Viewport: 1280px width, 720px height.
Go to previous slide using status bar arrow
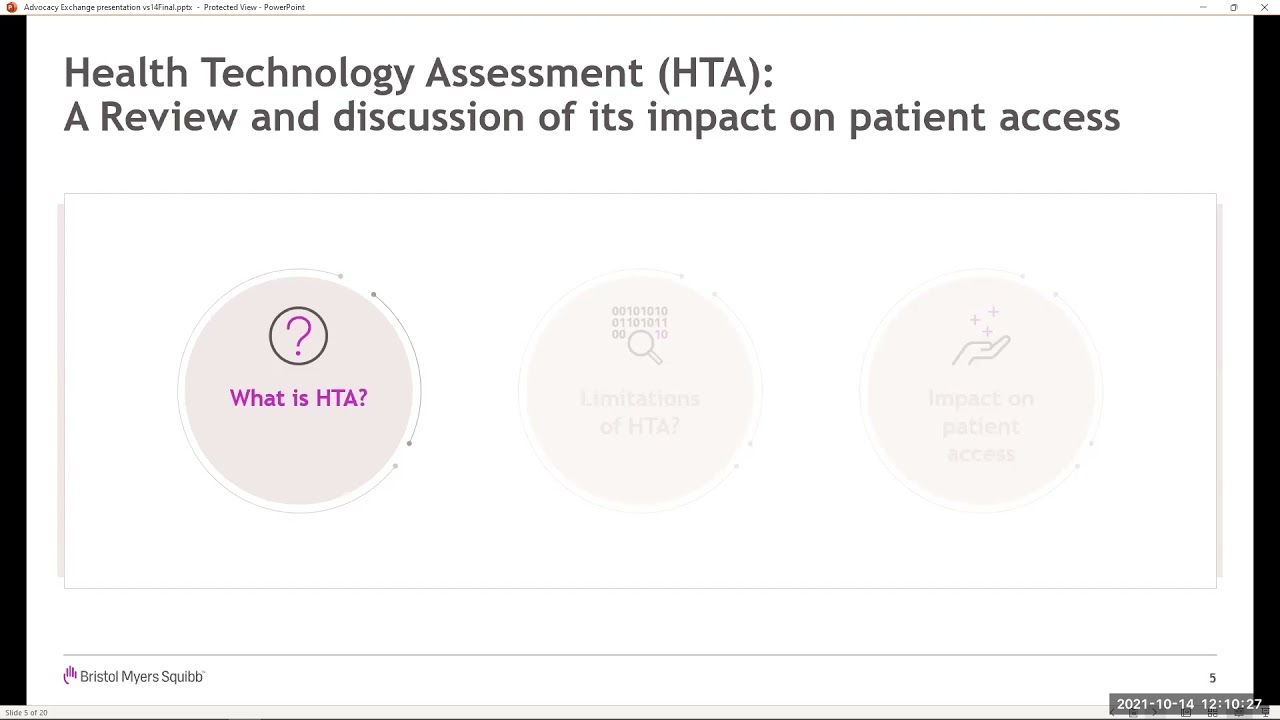[x=1112, y=713]
